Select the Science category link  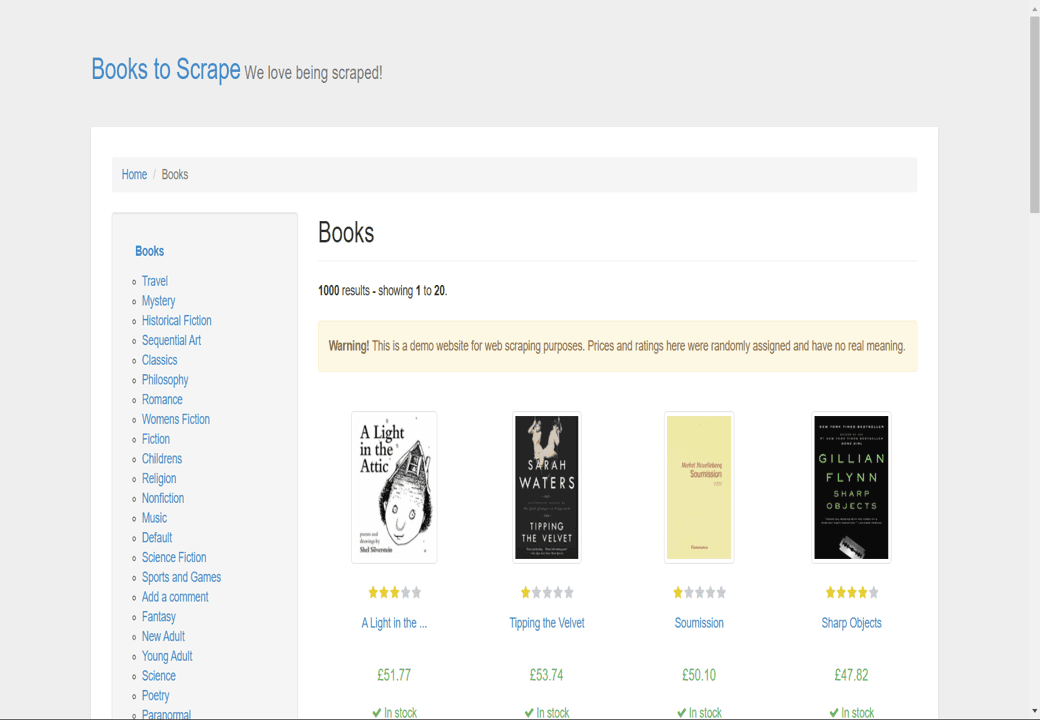tap(159, 676)
